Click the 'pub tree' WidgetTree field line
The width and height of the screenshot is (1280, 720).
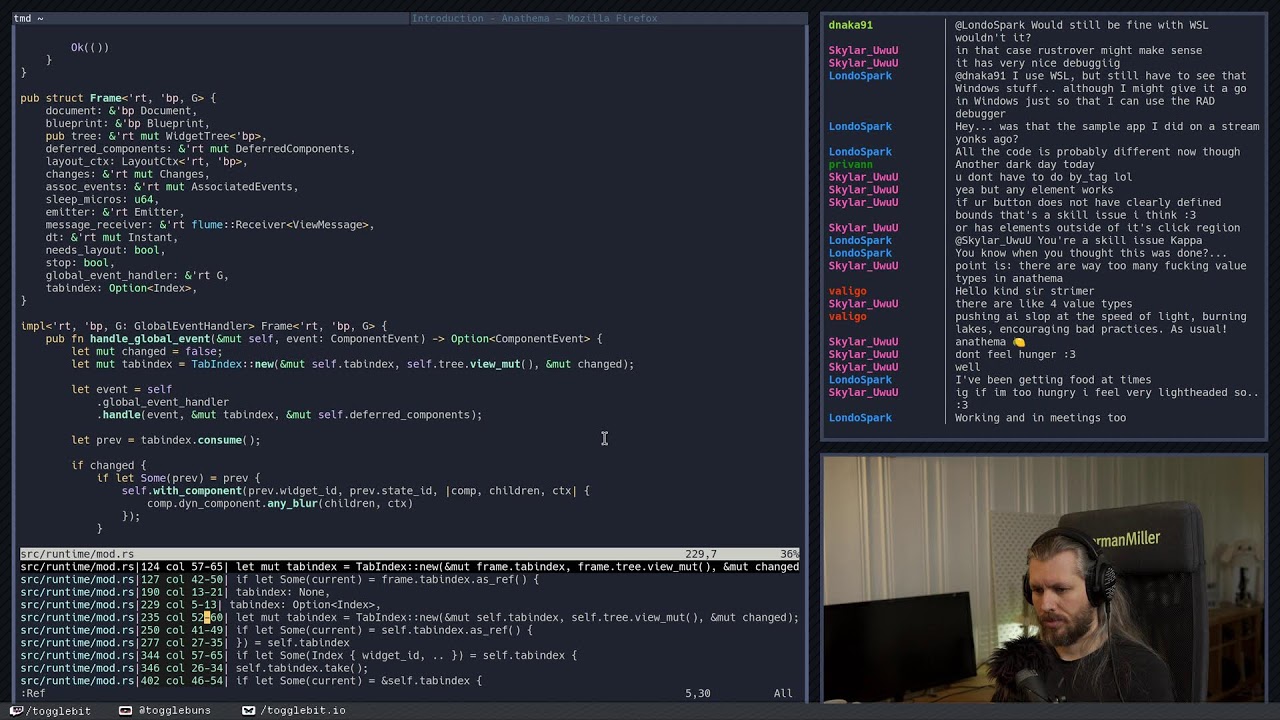pos(155,136)
